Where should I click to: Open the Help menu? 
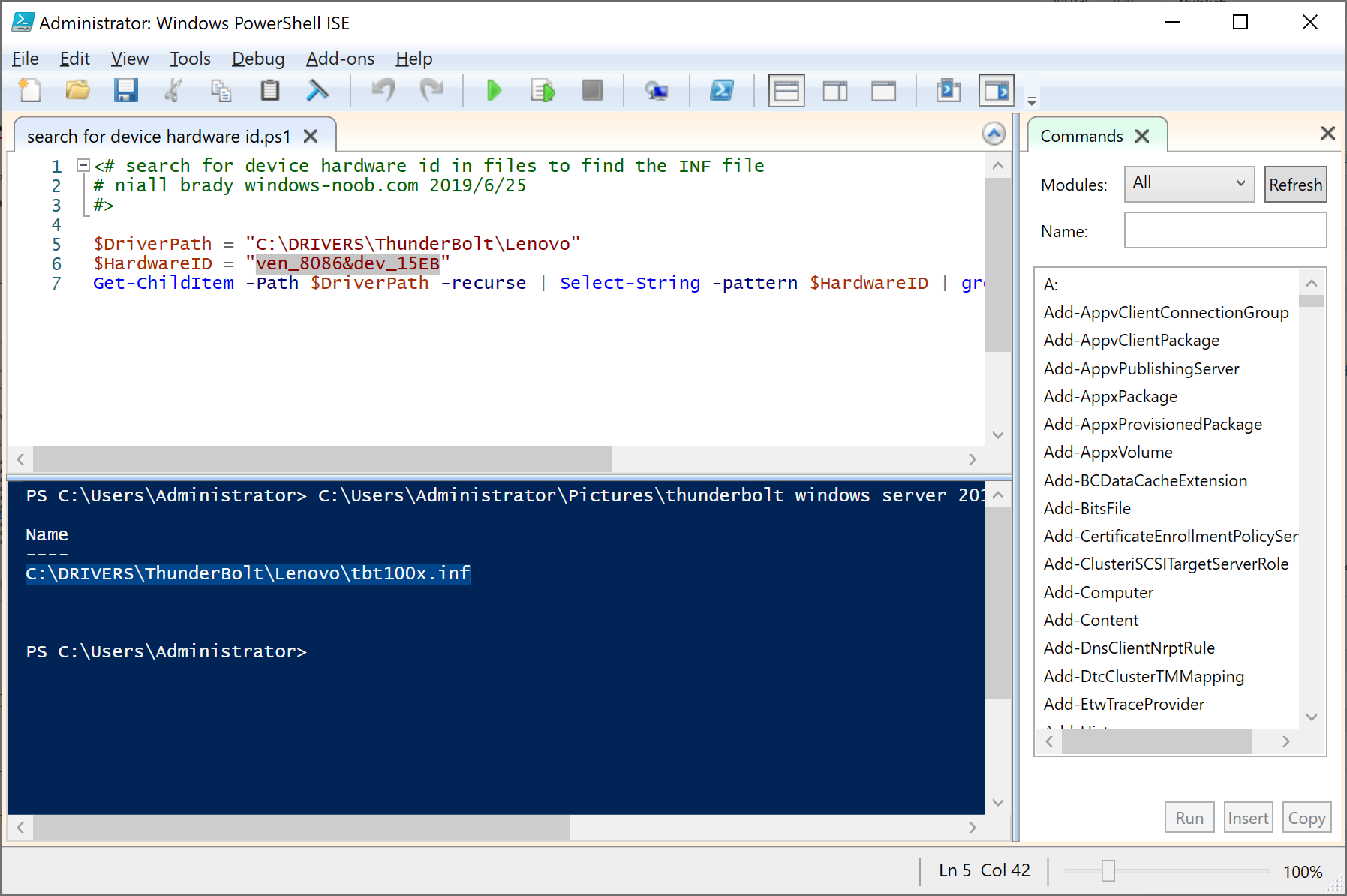[414, 59]
